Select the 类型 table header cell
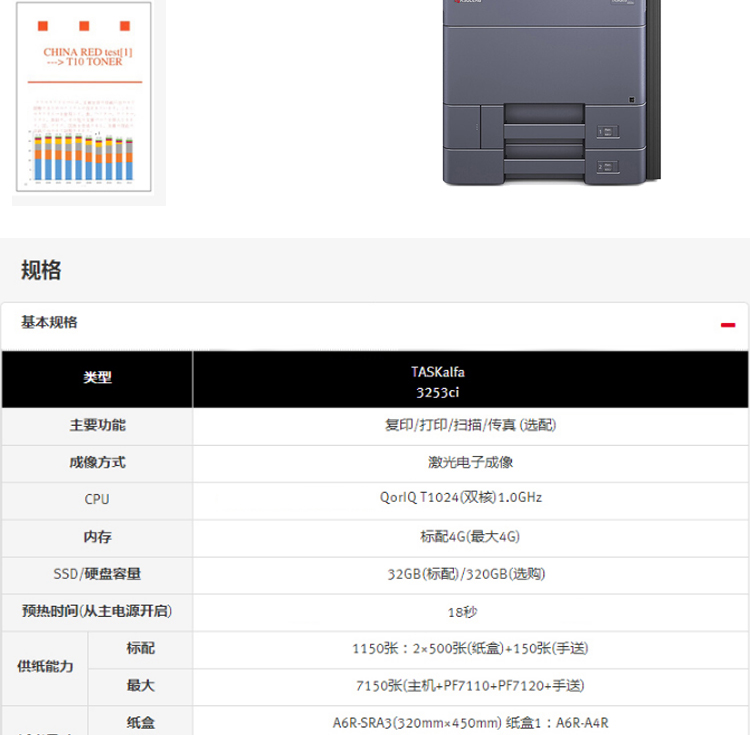The width and height of the screenshot is (750, 735). pyautogui.click(x=97, y=378)
